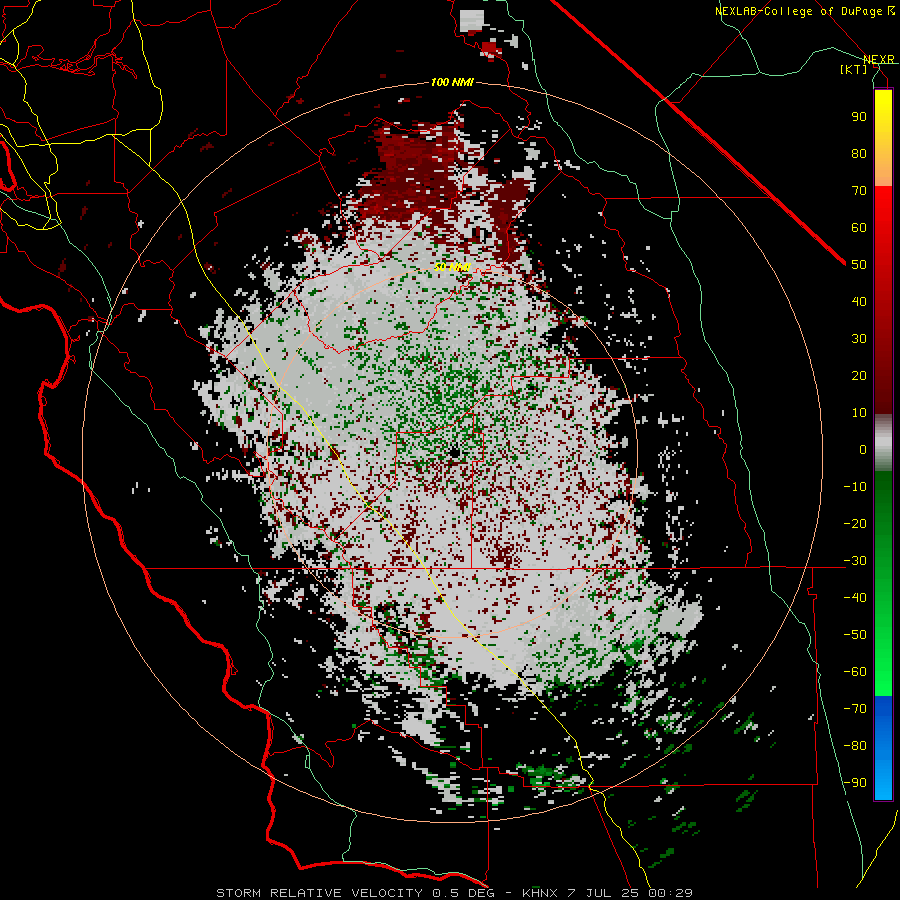Screen dimensions: 900x900
Task: Click the 70 value on the velocity scale
Action: pos(859,191)
